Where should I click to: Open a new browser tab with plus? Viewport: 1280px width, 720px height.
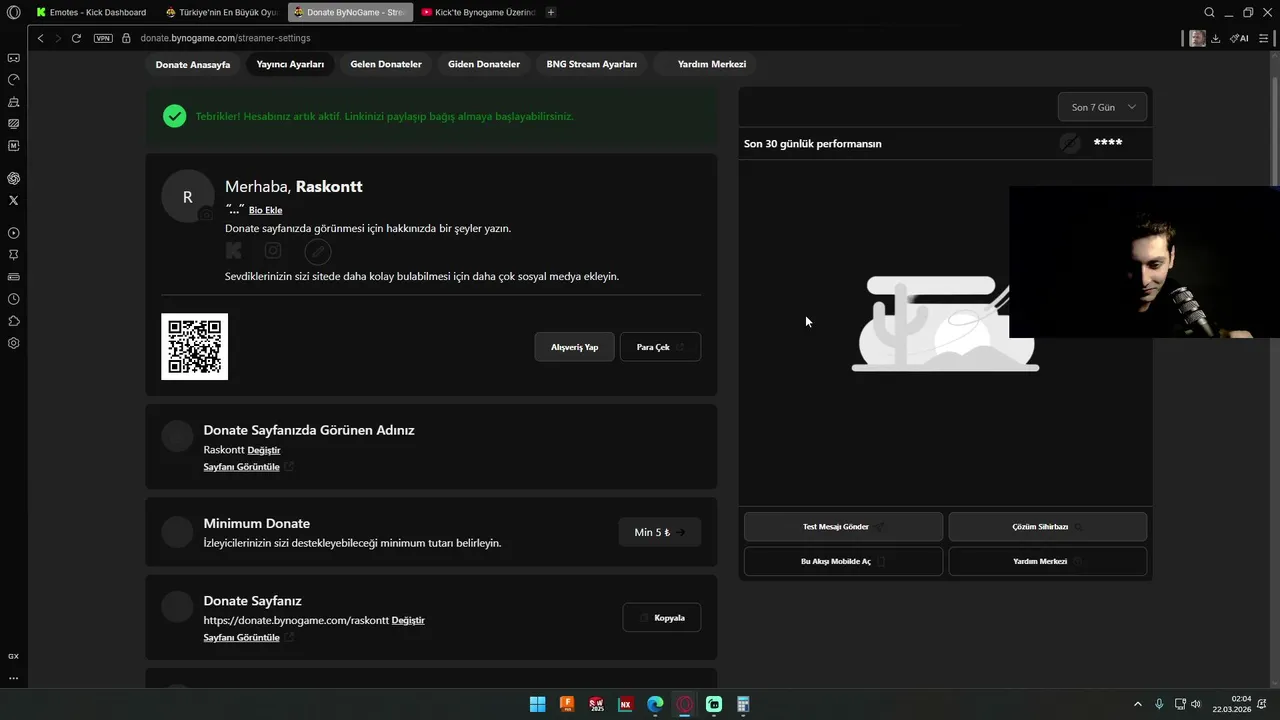tap(551, 12)
